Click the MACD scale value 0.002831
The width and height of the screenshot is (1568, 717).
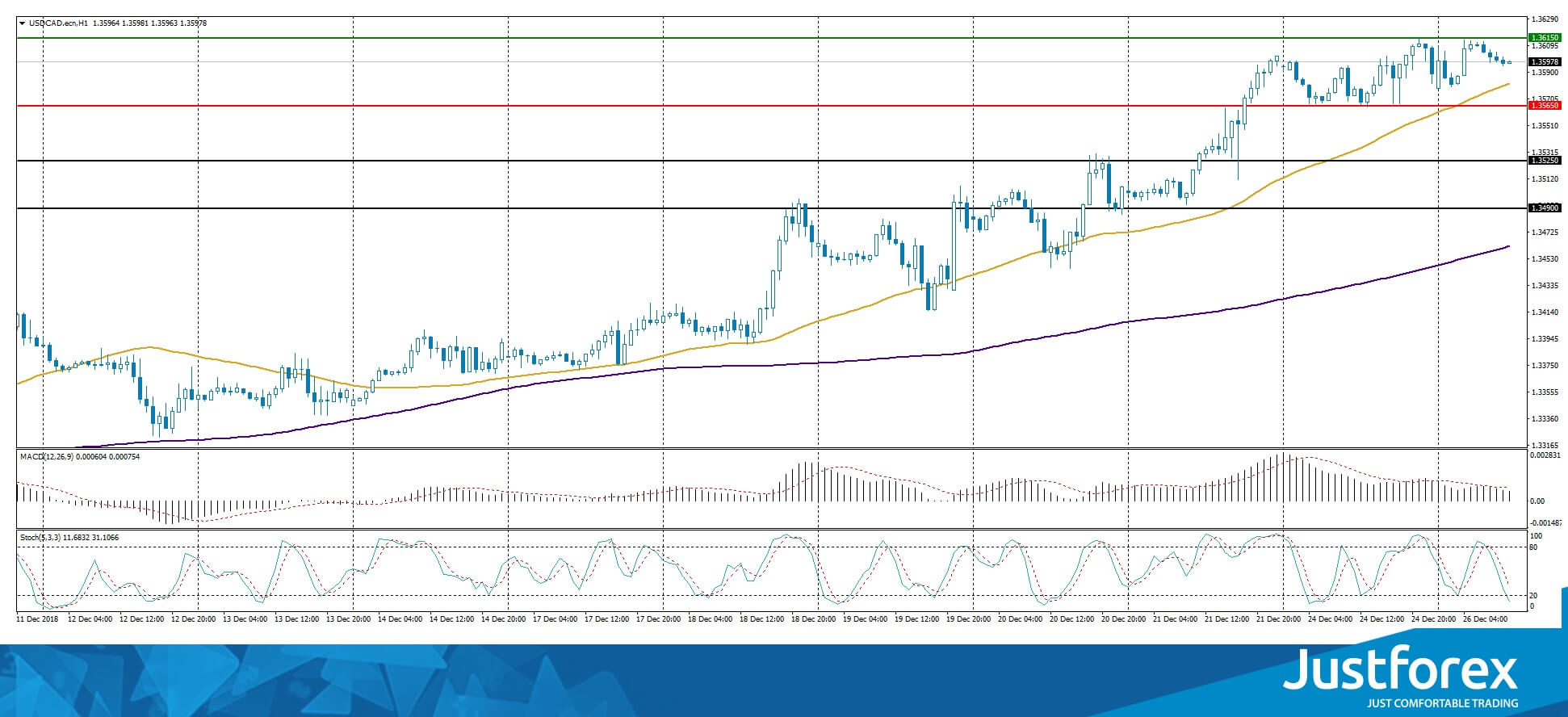tap(1545, 456)
